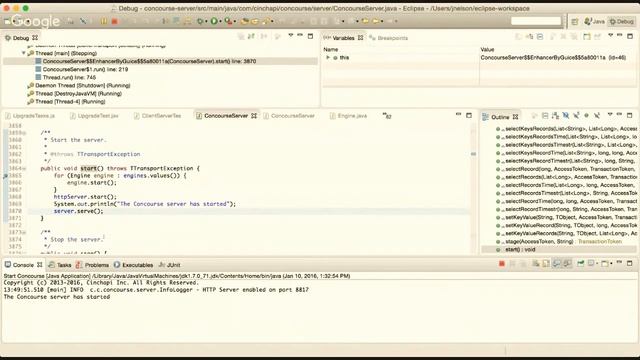Toggle Show Console on standard output change
The image size is (640, 360).
pyautogui.click(x=556, y=264)
